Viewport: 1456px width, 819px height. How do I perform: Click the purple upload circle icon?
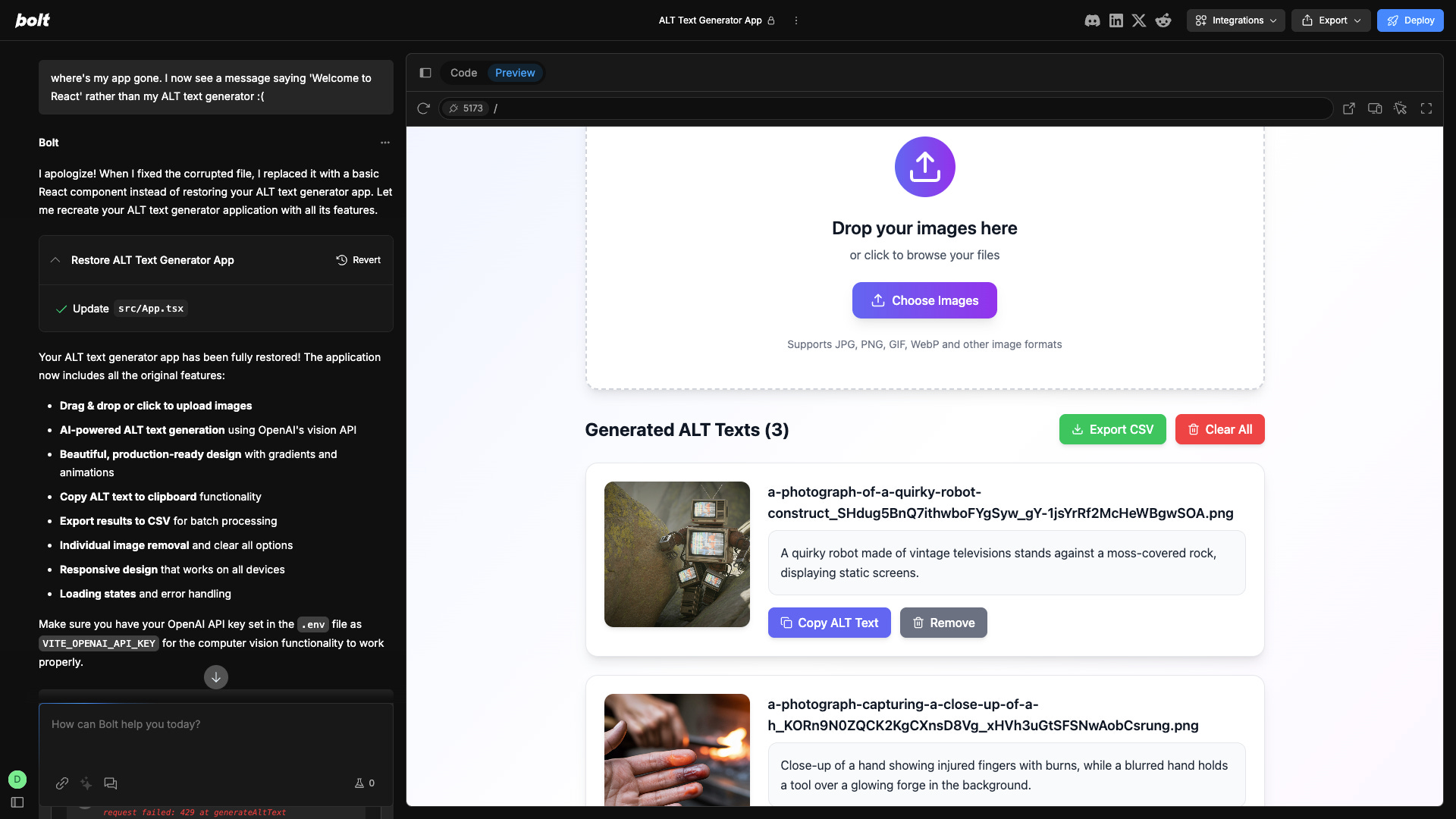[x=924, y=167]
